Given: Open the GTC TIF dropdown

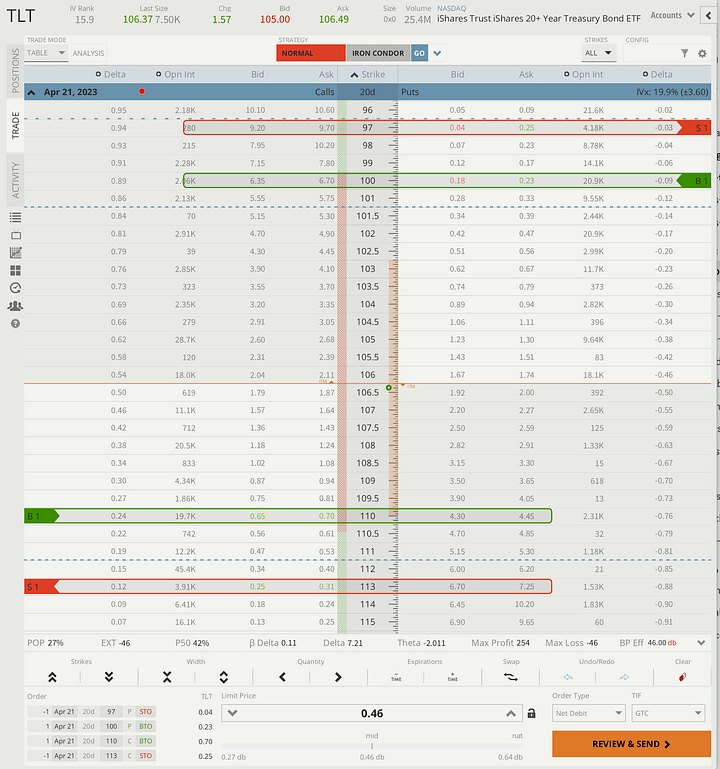Looking at the screenshot, I should (668, 713).
